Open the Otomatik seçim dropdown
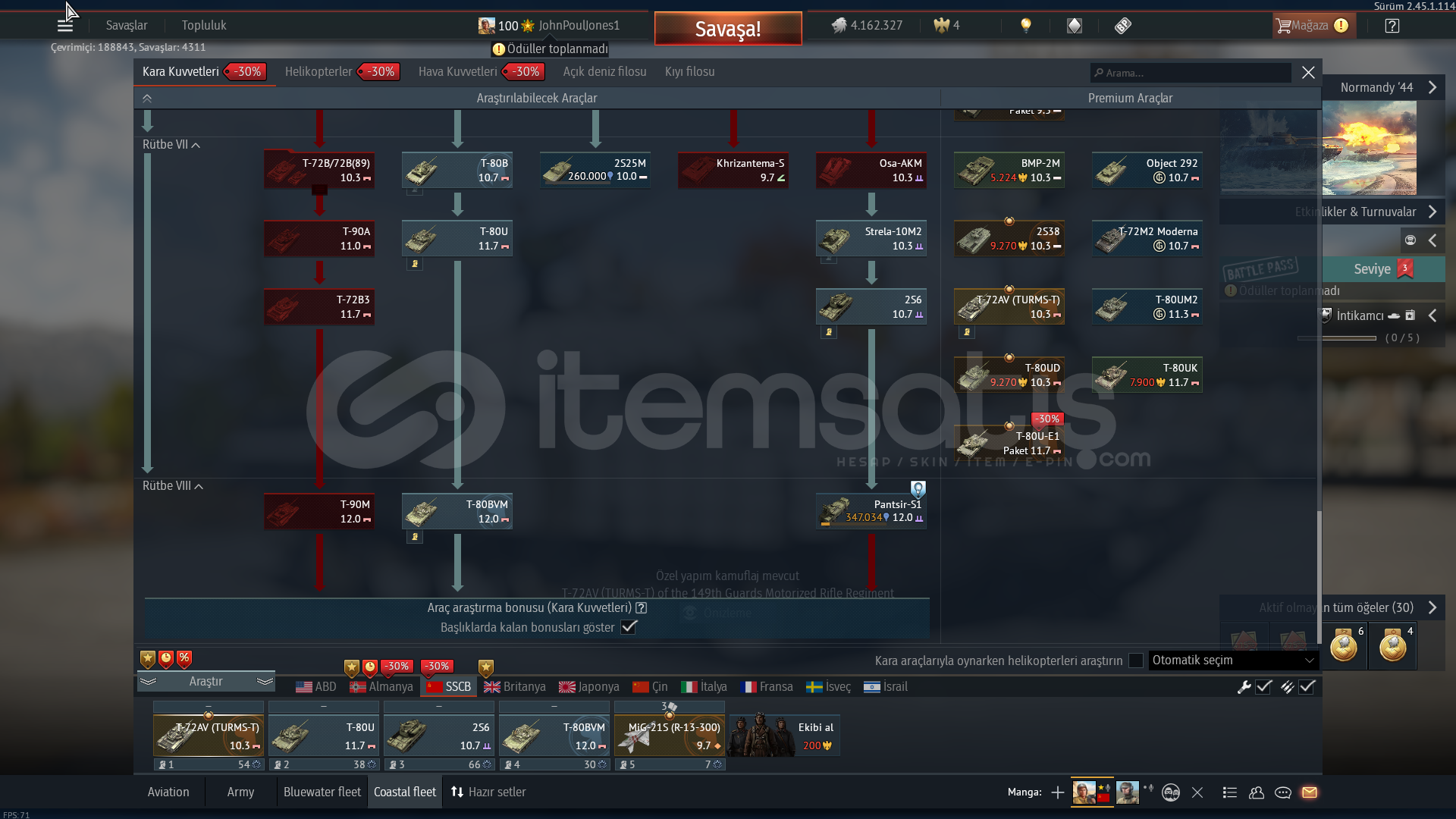 [1233, 661]
